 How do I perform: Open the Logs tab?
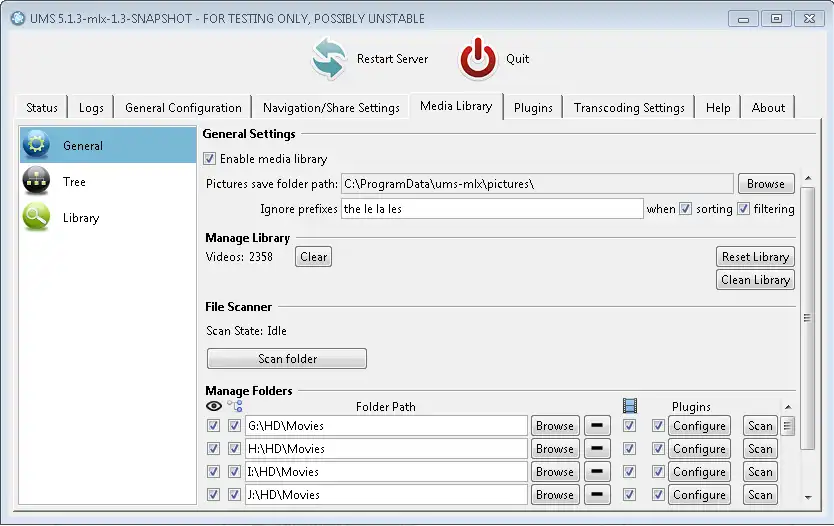click(91, 107)
